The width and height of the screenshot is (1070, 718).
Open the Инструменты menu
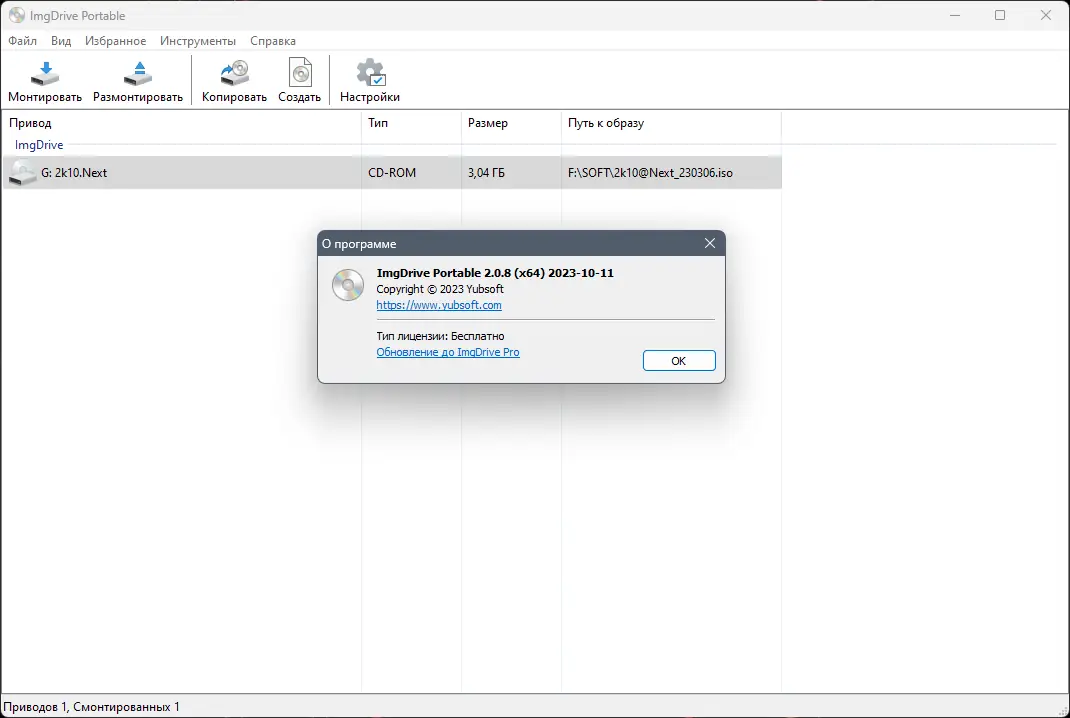tap(198, 41)
